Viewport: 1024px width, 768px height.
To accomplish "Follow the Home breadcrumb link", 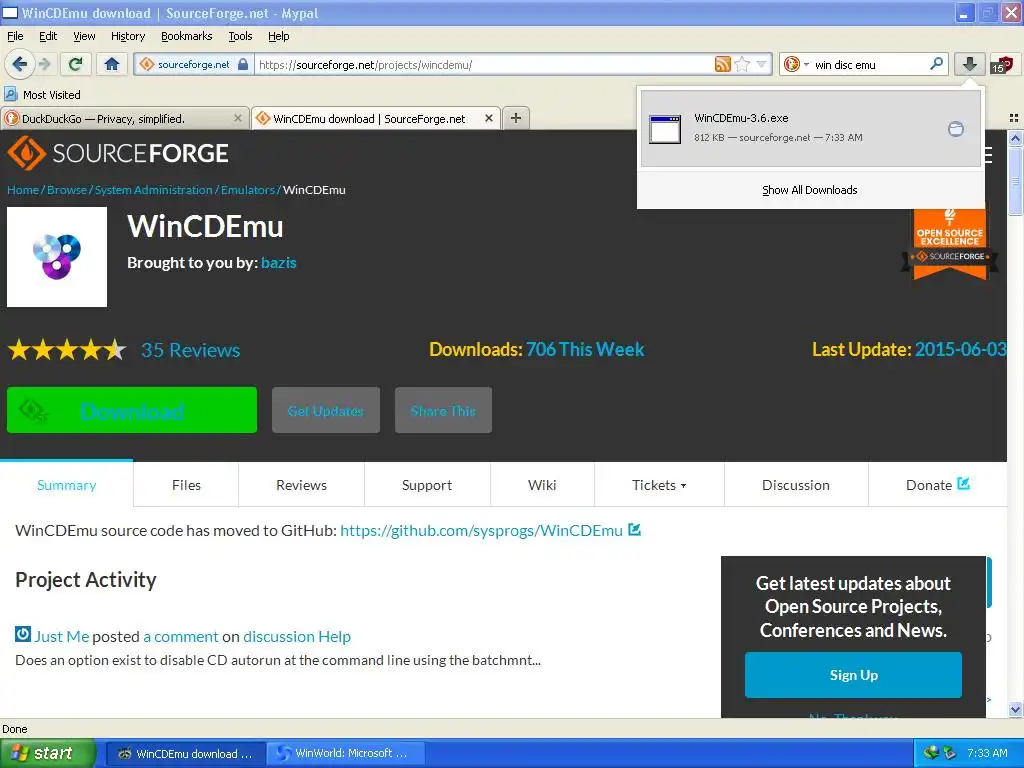I will pos(23,190).
